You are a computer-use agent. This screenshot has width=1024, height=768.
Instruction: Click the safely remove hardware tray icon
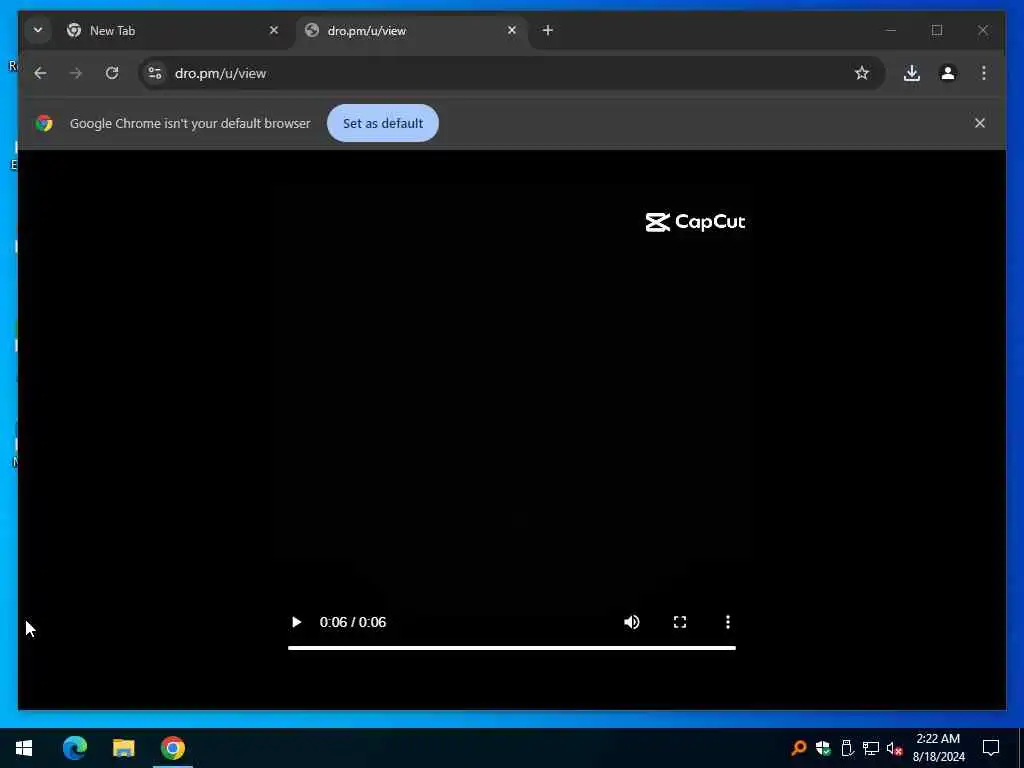click(x=847, y=748)
